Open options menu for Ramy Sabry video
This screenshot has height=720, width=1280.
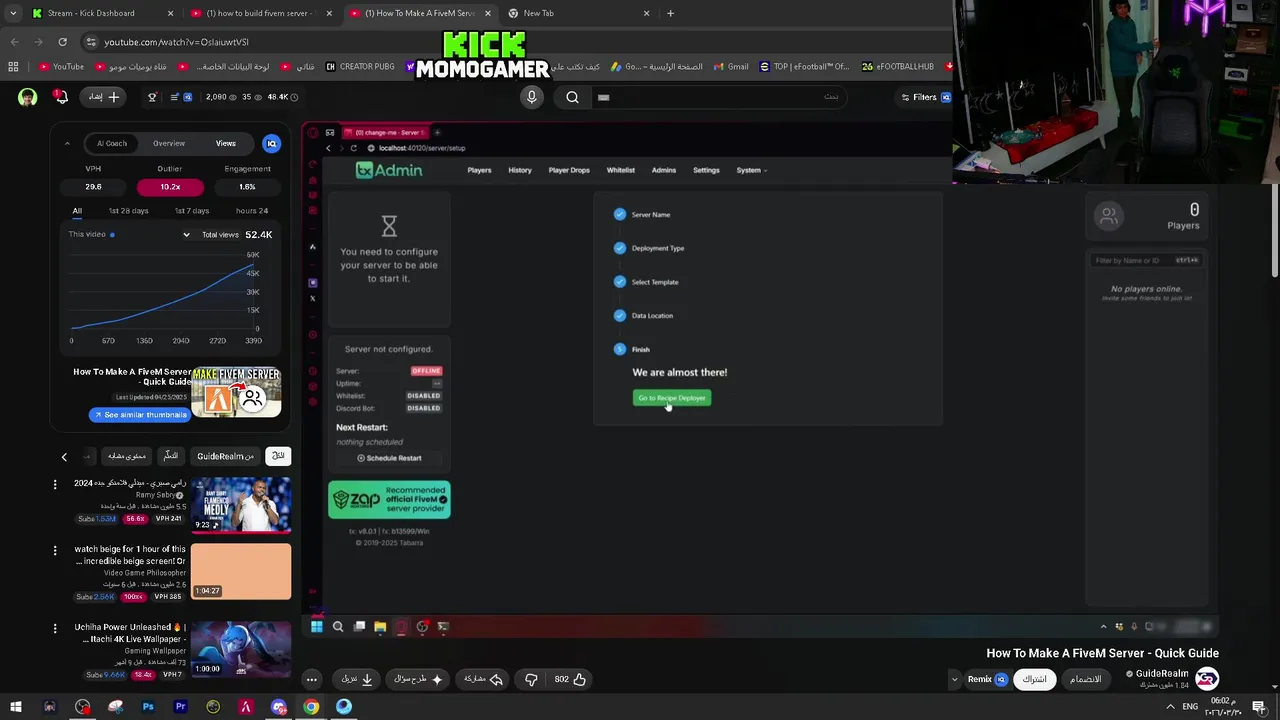55,484
